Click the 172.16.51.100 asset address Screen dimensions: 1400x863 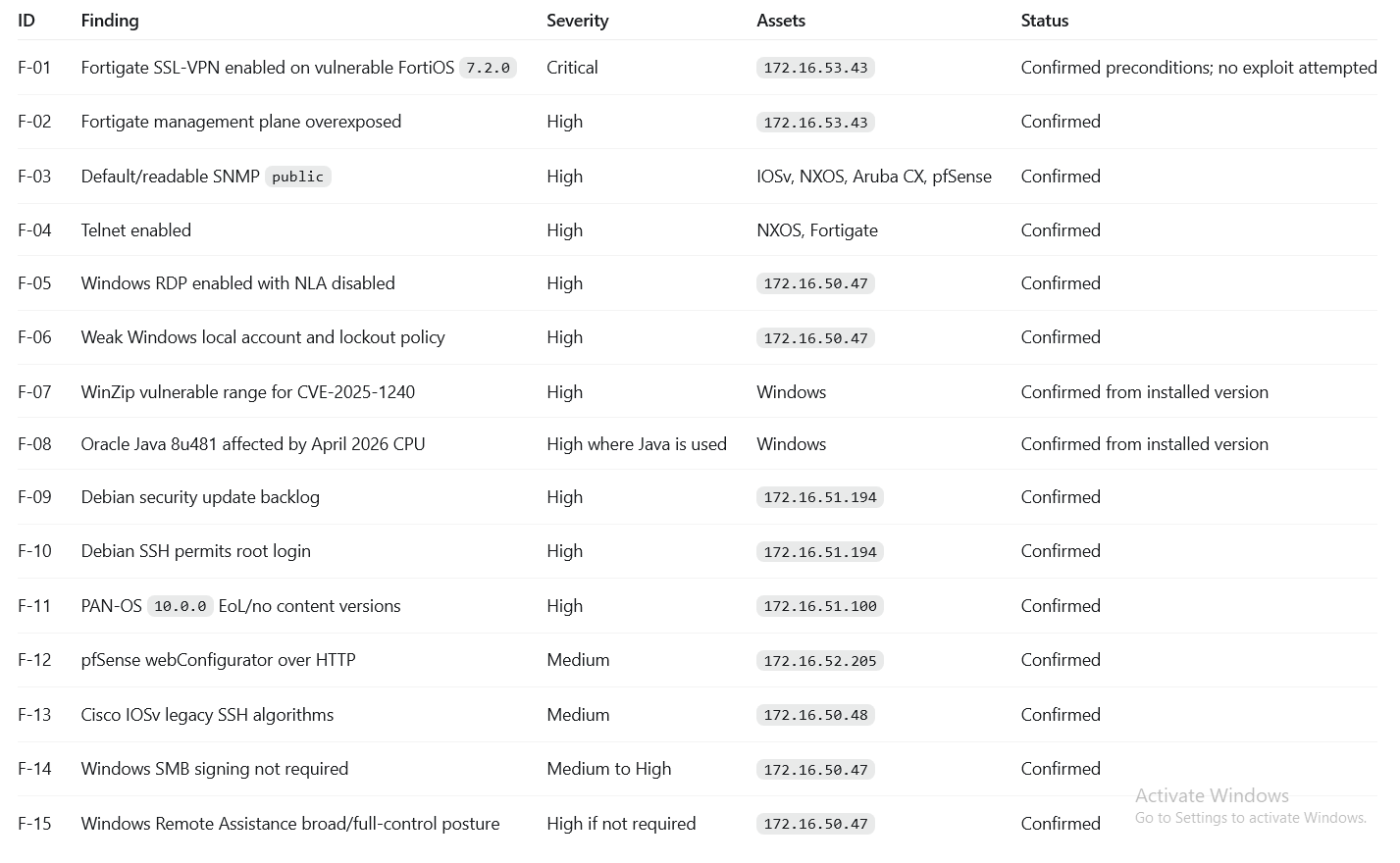819,606
